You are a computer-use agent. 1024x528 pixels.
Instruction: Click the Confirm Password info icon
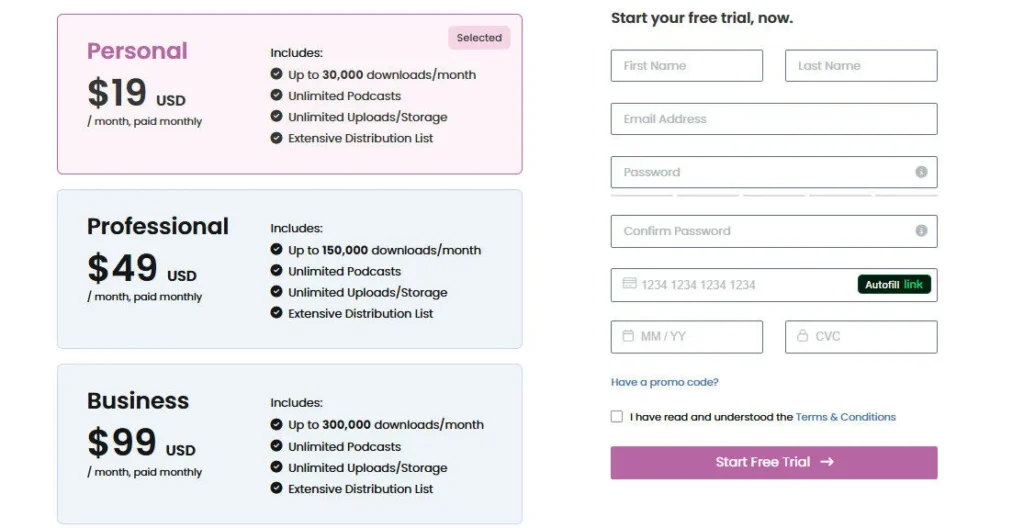[x=921, y=231]
